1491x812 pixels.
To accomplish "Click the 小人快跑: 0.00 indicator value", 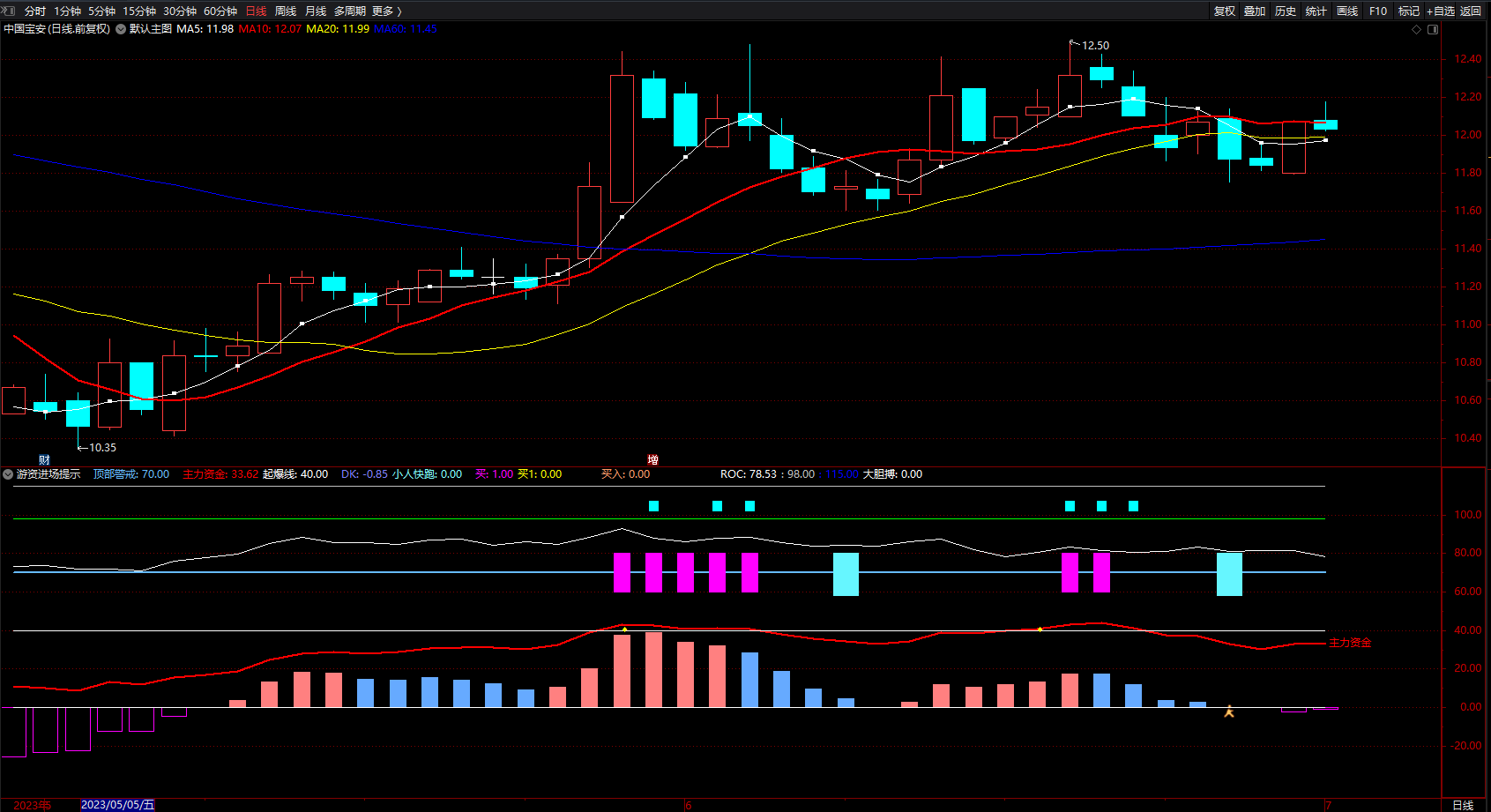I will coord(427,474).
